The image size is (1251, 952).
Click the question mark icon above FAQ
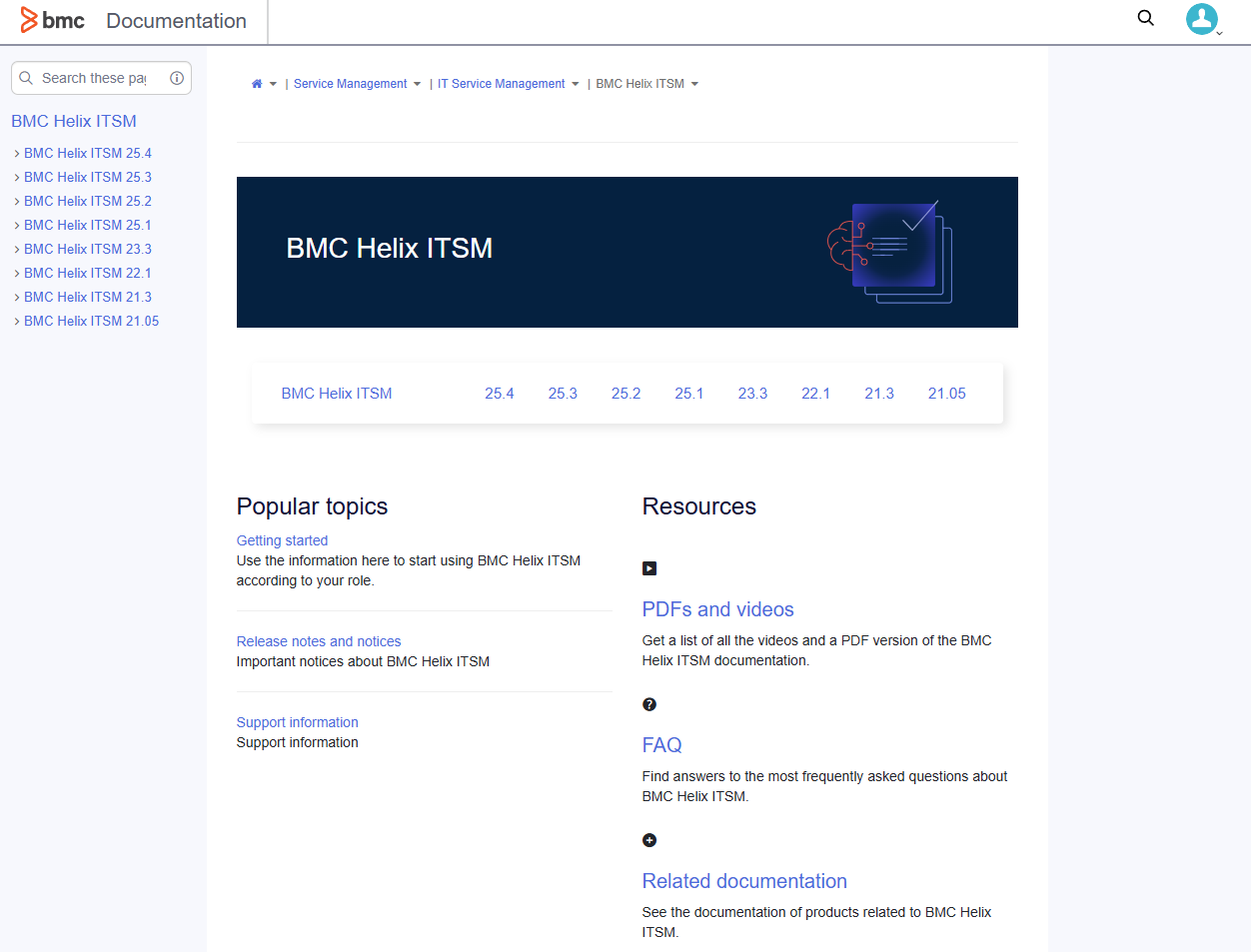tap(649, 703)
